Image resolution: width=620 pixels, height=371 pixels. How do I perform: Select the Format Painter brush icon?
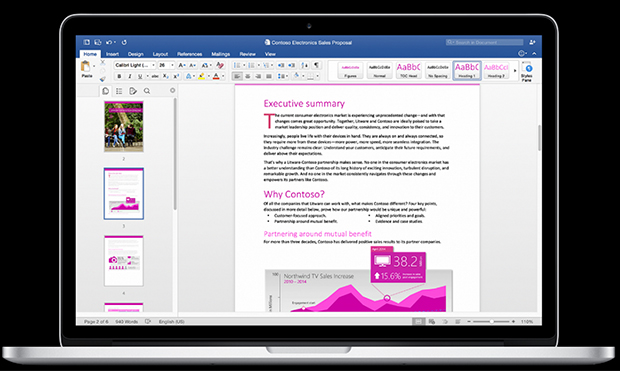coord(103,79)
